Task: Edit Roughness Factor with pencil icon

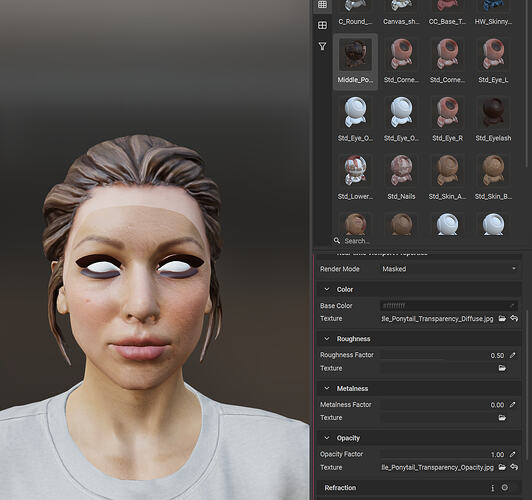Action: coord(512,355)
